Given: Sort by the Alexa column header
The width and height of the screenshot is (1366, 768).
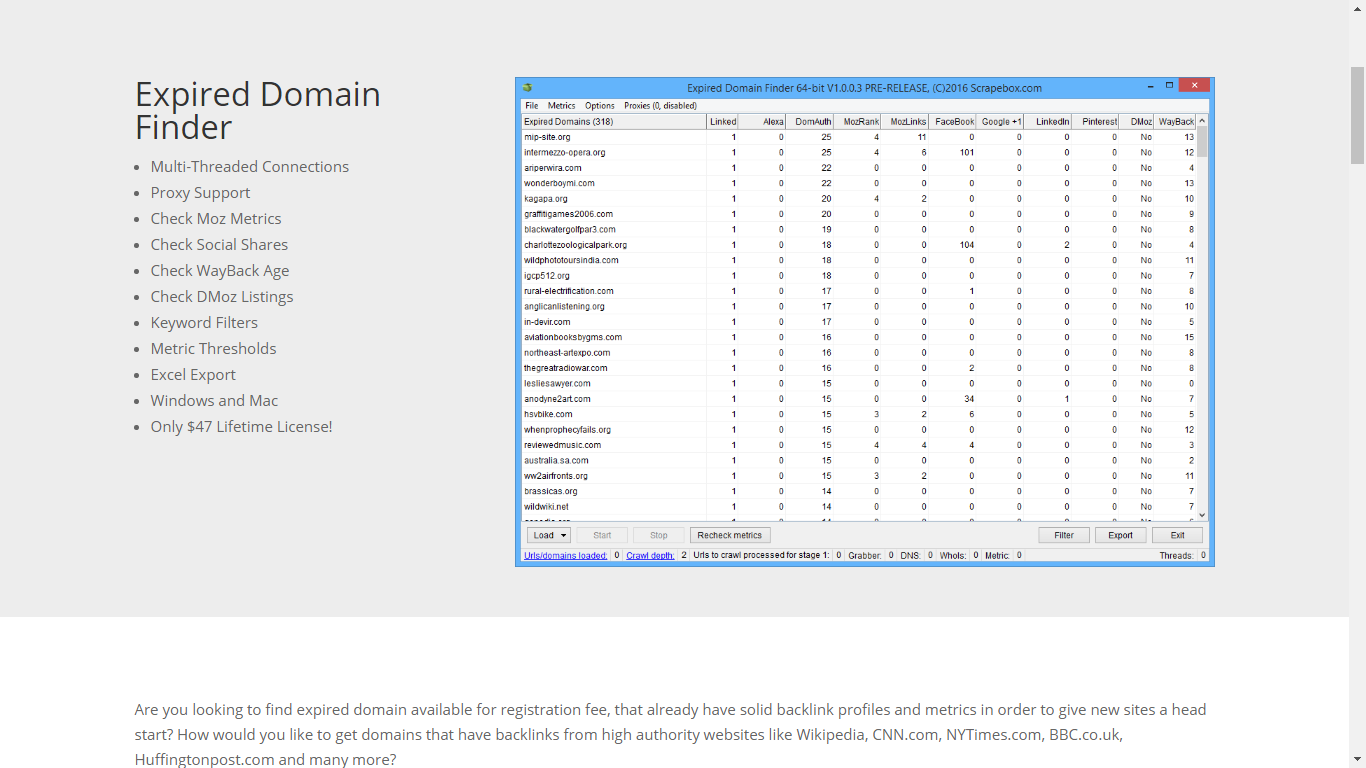Looking at the screenshot, I should (x=763, y=121).
